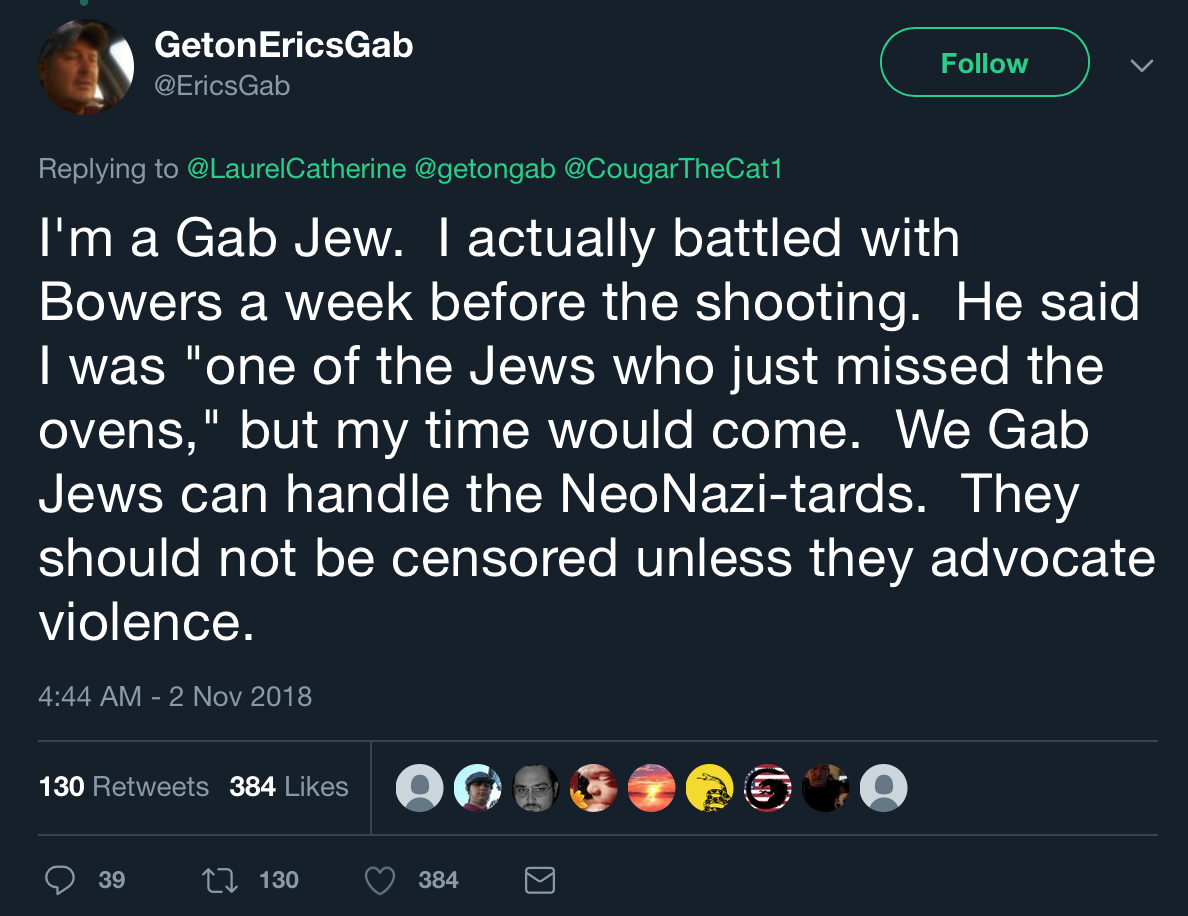Click the reply count icon showing 39

[x=62, y=880]
